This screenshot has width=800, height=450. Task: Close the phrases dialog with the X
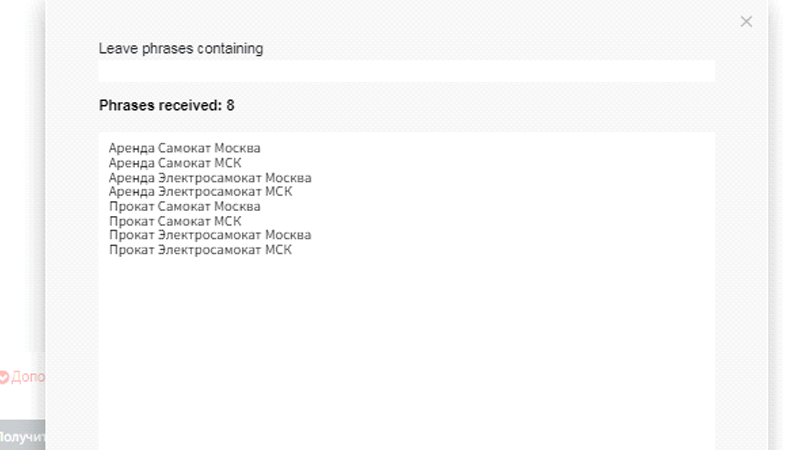click(x=746, y=21)
